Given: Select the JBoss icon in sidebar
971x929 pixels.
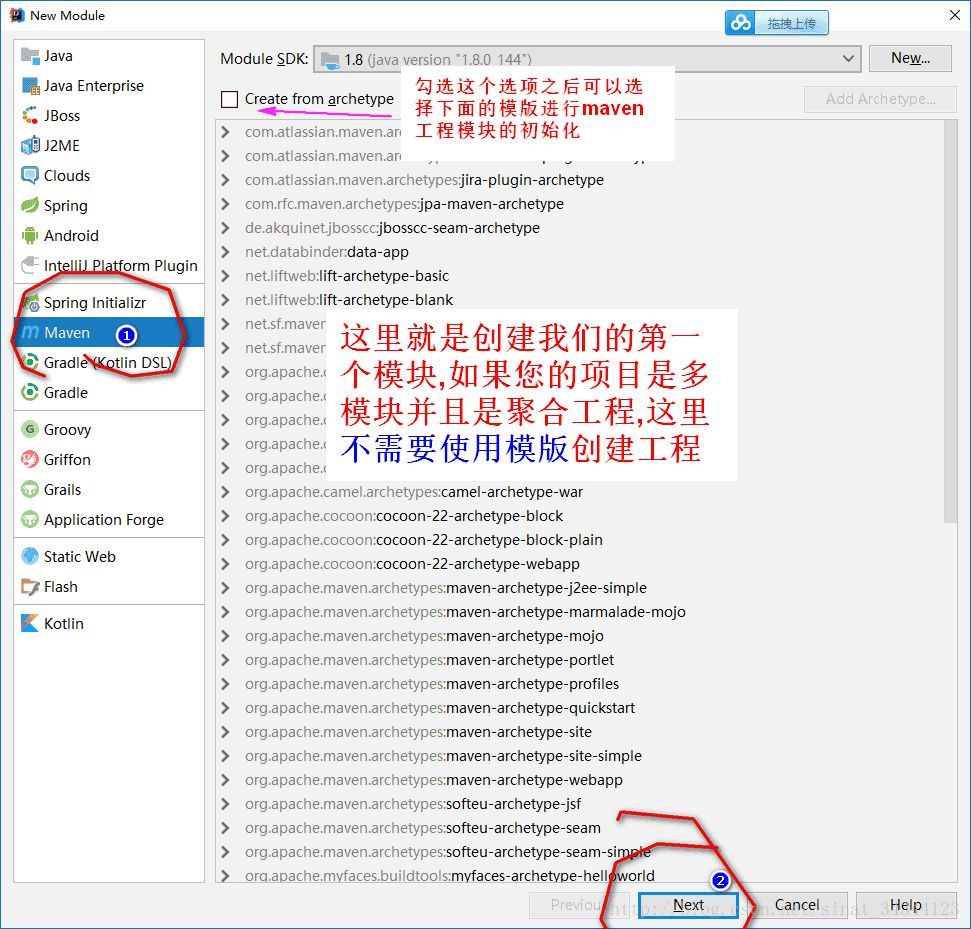Looking at the screenshot, I should [x=30, y=116].
